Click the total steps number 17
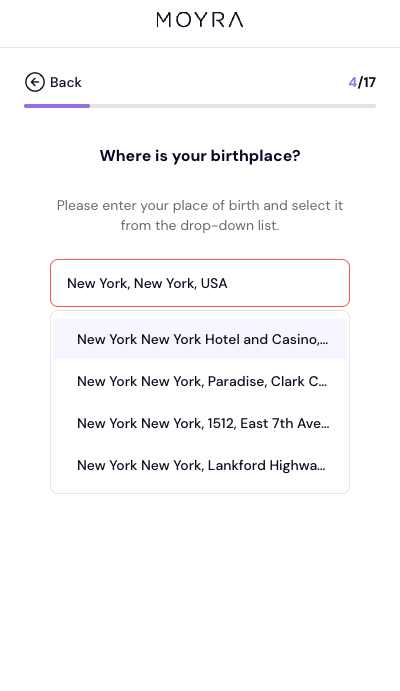Image resolution: width=400 pixels, height=691 pixels. pos(369,82)
